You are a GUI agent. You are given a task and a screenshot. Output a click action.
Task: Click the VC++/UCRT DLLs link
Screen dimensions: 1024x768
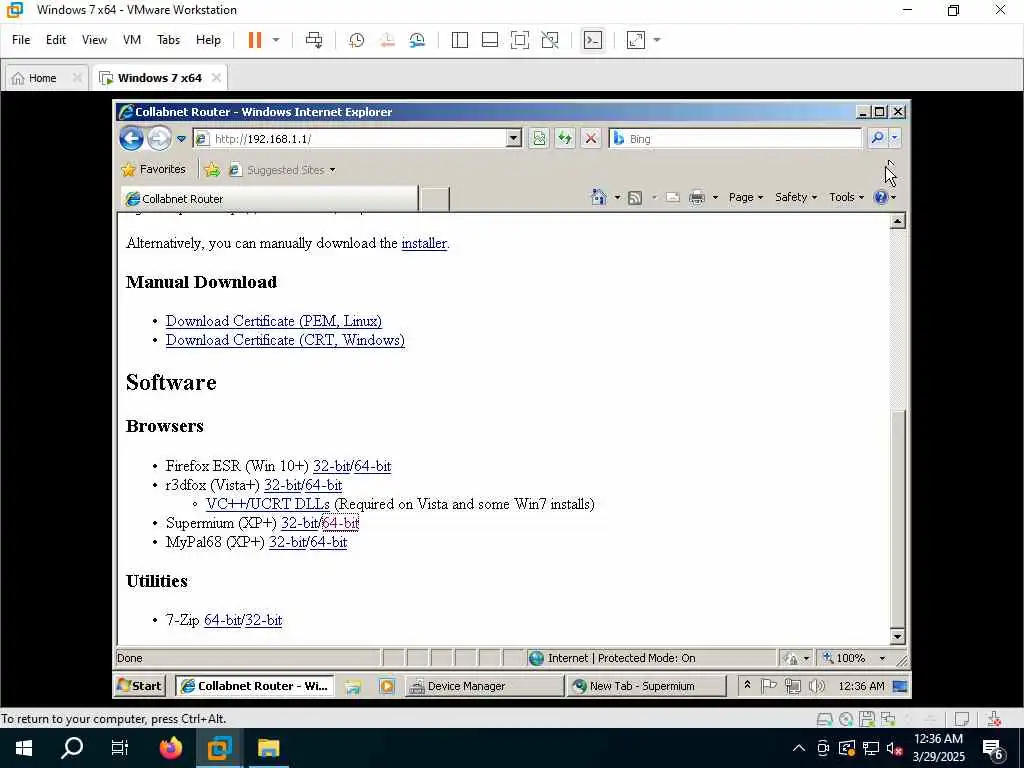(268, 504)
